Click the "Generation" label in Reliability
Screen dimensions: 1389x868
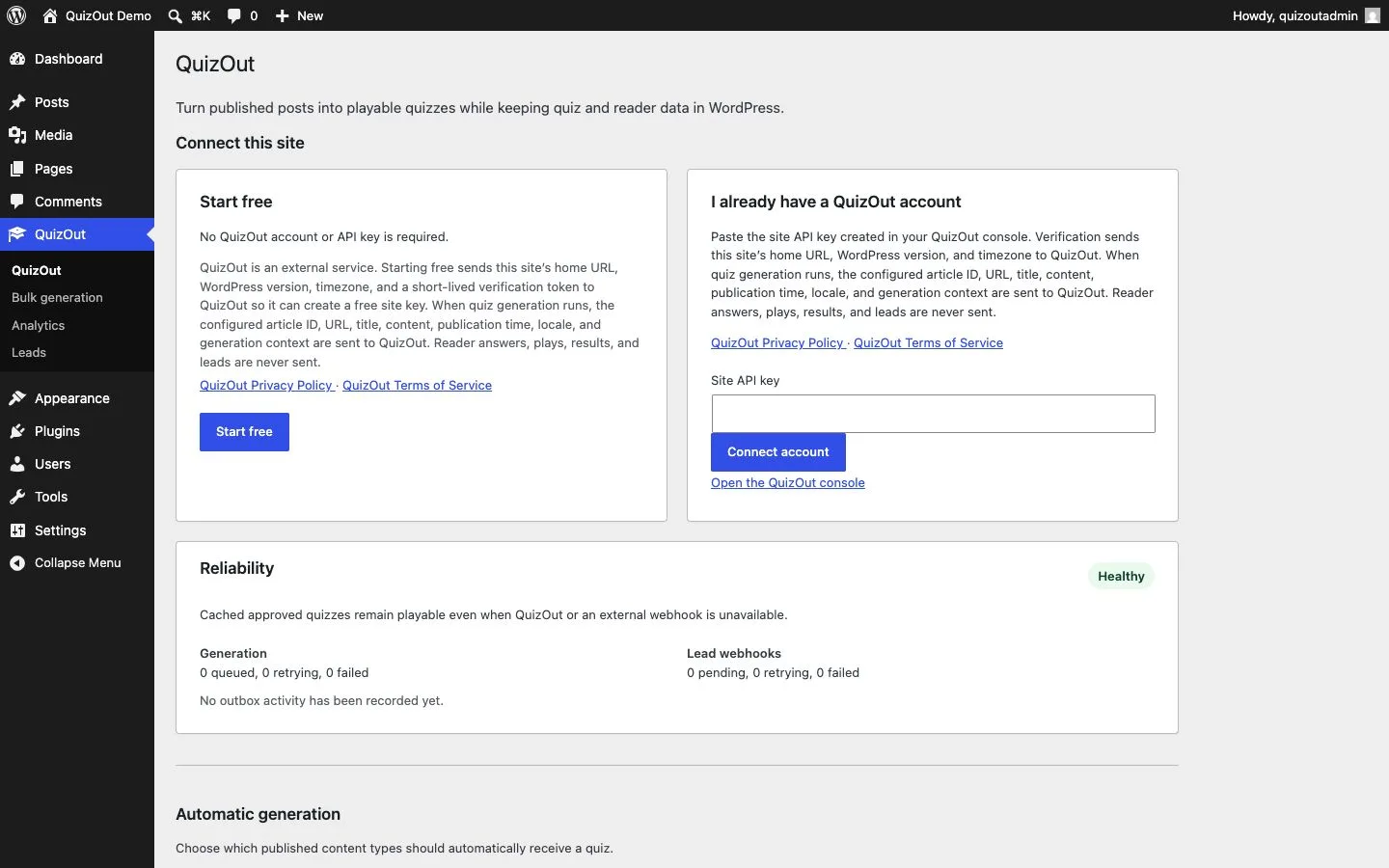233,654
